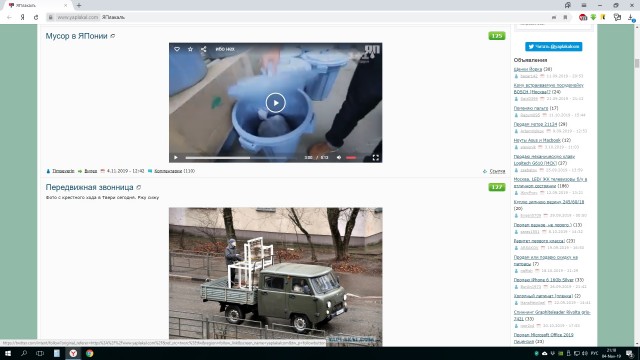This screenshot has height=360, width=640.
Task: Open Yandex Browser from the taskbar
Action: point(73,353)
